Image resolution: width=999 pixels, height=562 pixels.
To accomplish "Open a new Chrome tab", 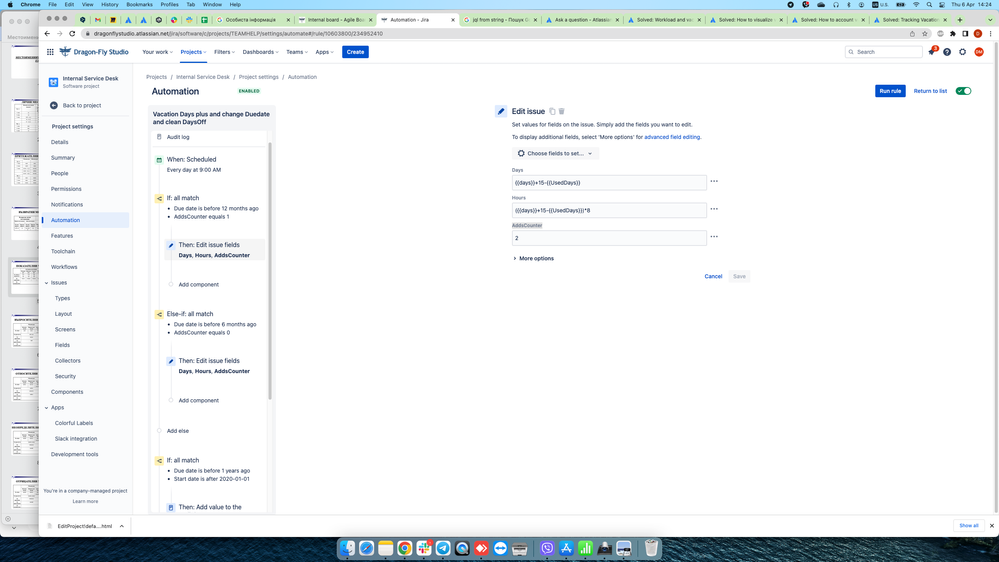I will 960,20.
